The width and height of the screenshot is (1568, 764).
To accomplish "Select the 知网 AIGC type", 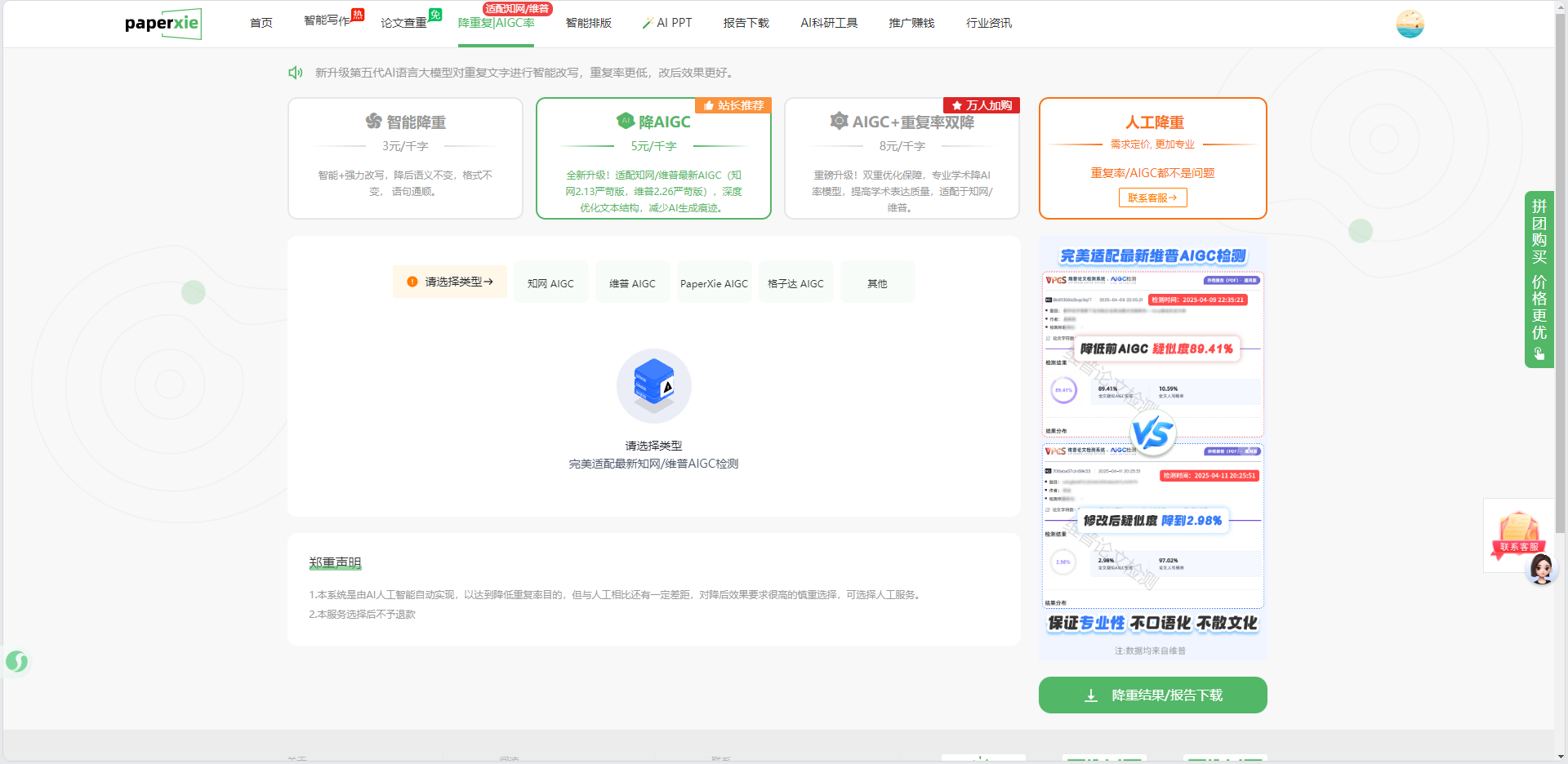I will 550,283.
